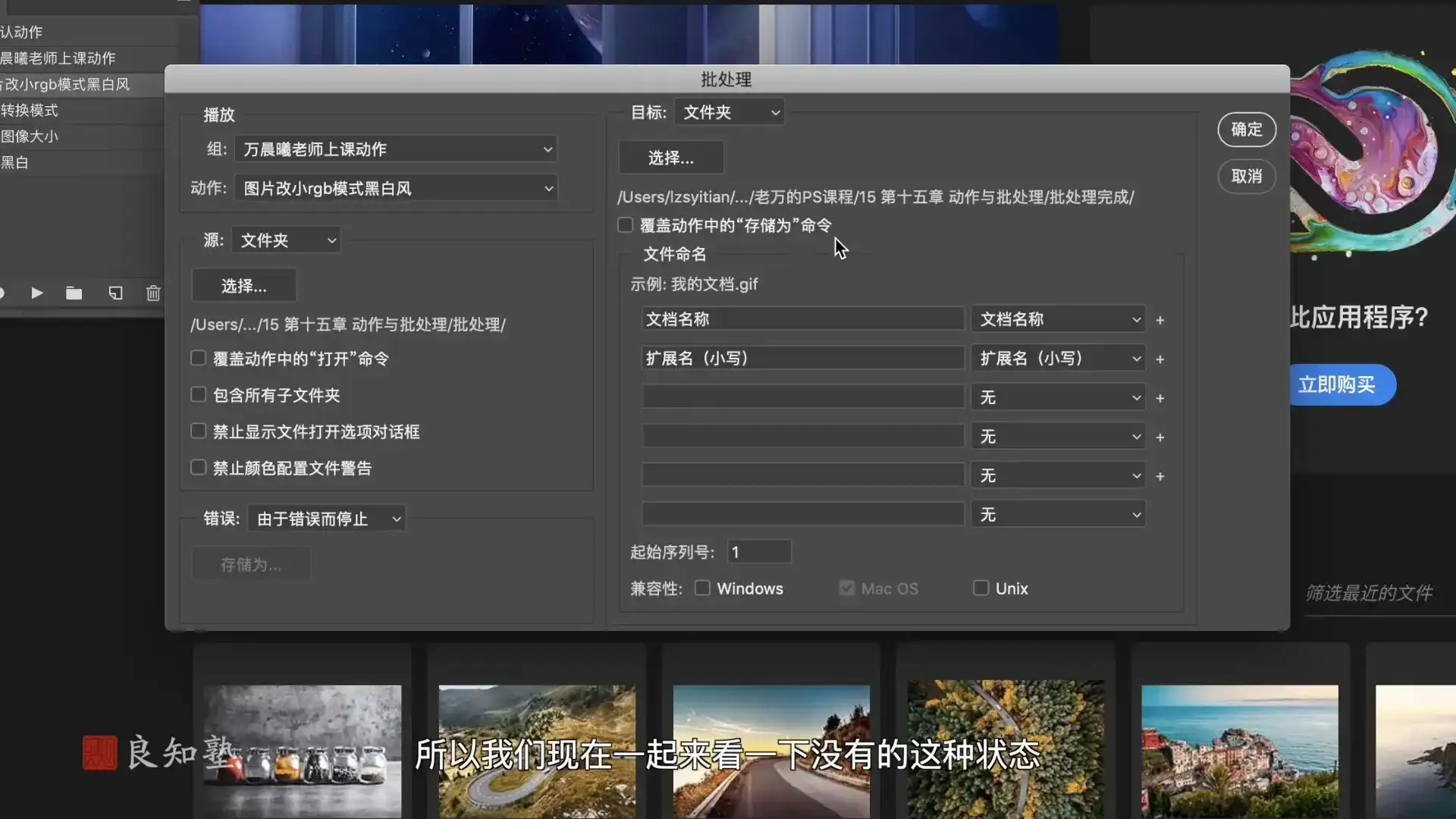Create a new action
1456x819 pixels.
[x=115, y=293]
